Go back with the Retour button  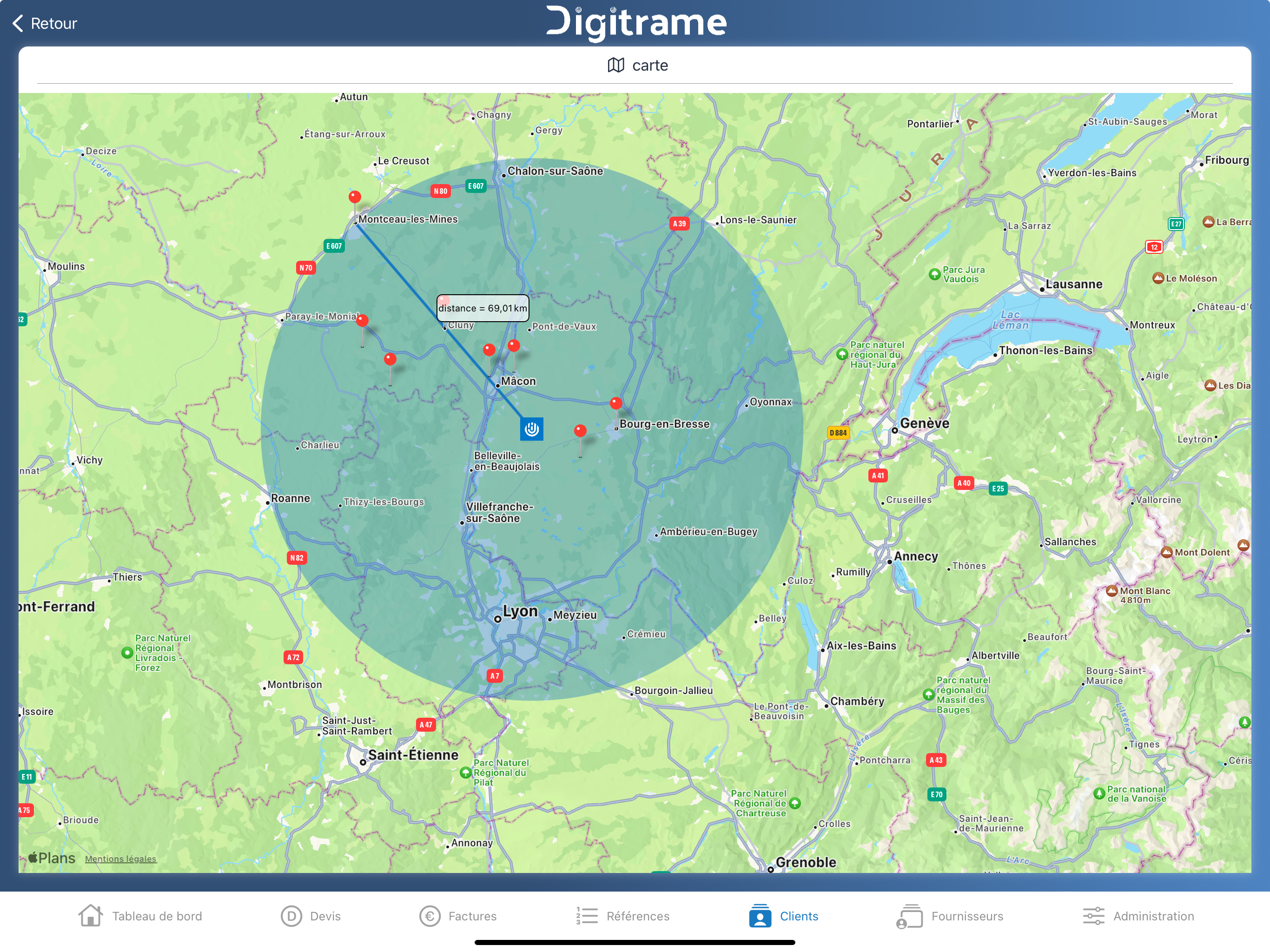tap(44, 24)
